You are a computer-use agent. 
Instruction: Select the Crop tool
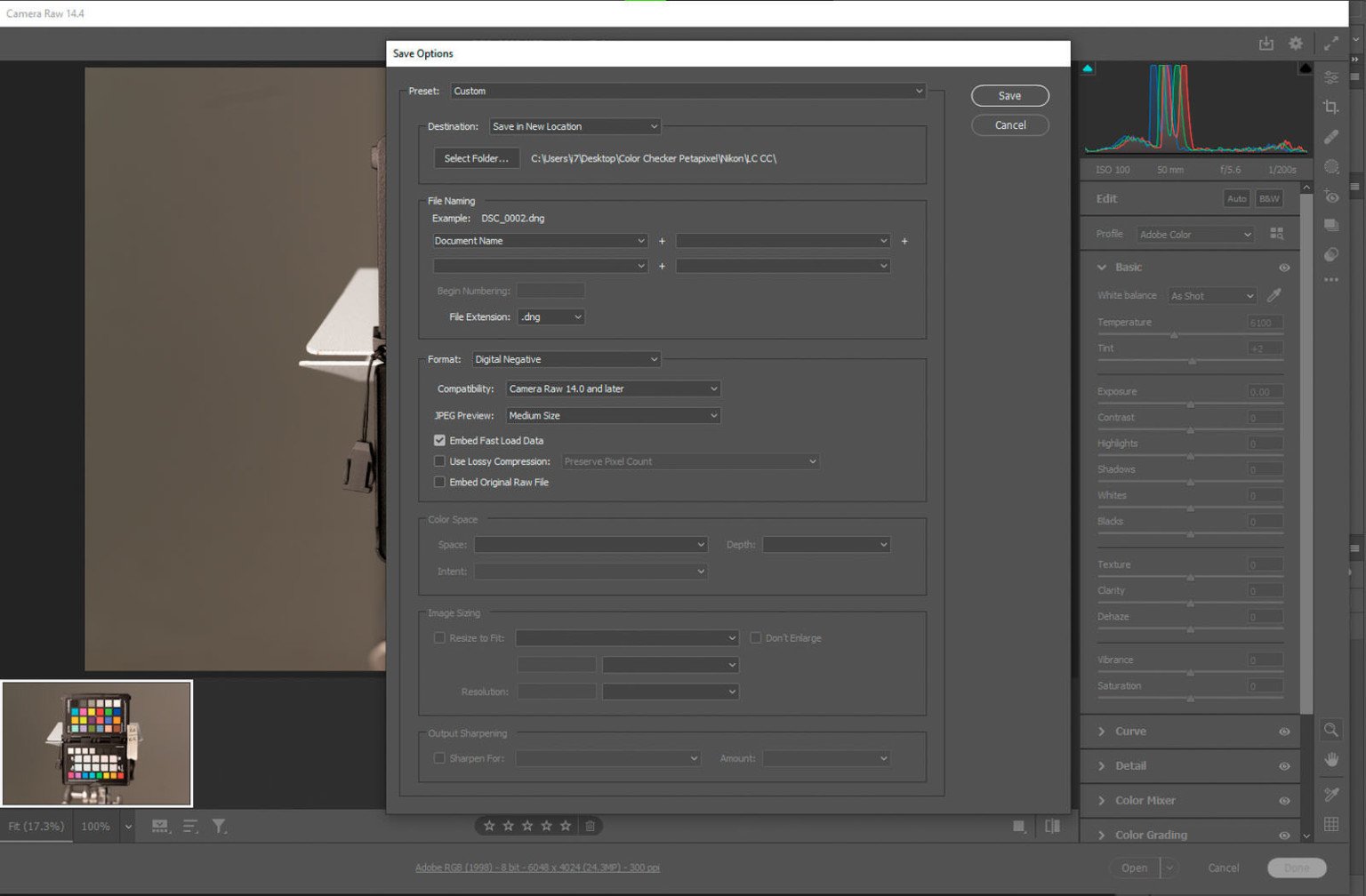(x=1331, y=107)
